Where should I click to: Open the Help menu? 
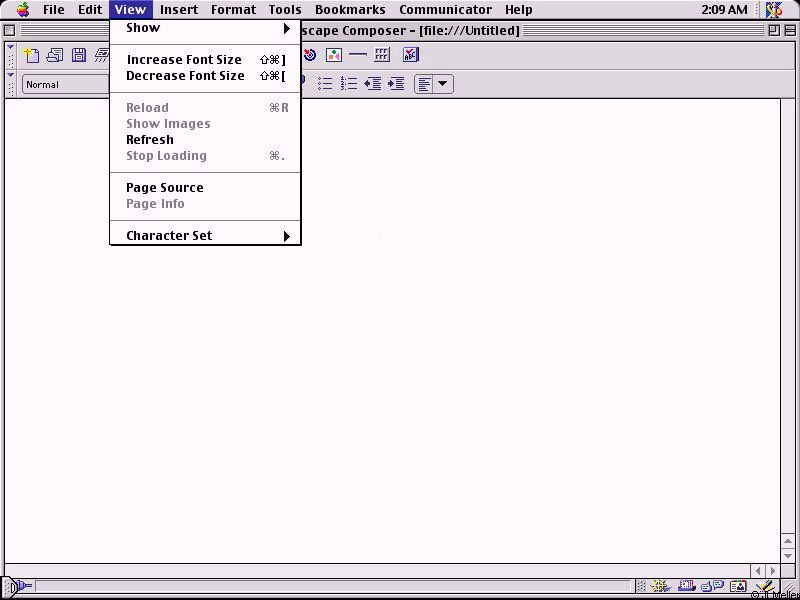pos(518,10)
